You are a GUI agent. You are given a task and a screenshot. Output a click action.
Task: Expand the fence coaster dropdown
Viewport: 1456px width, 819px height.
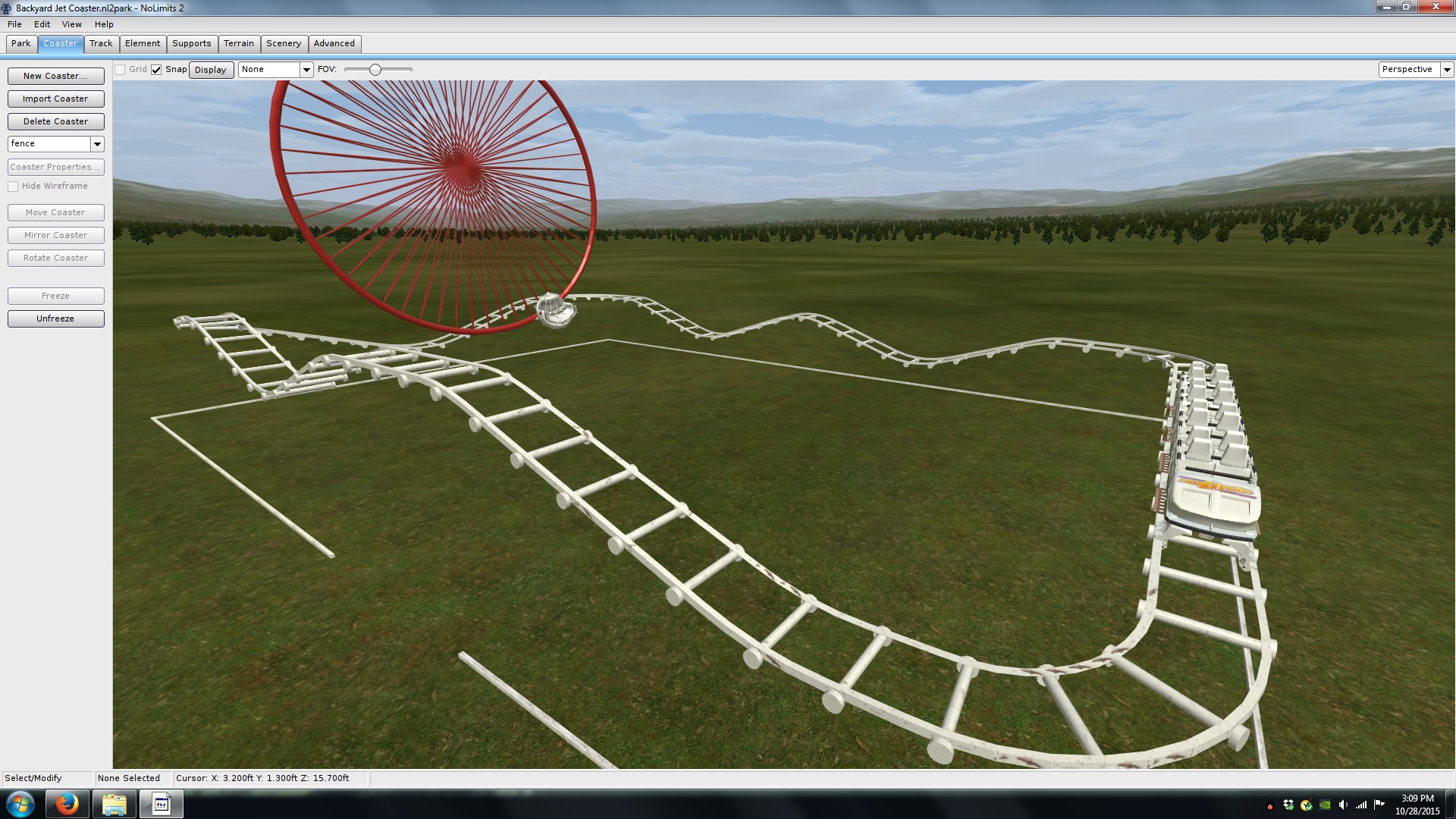coord(97,144)
